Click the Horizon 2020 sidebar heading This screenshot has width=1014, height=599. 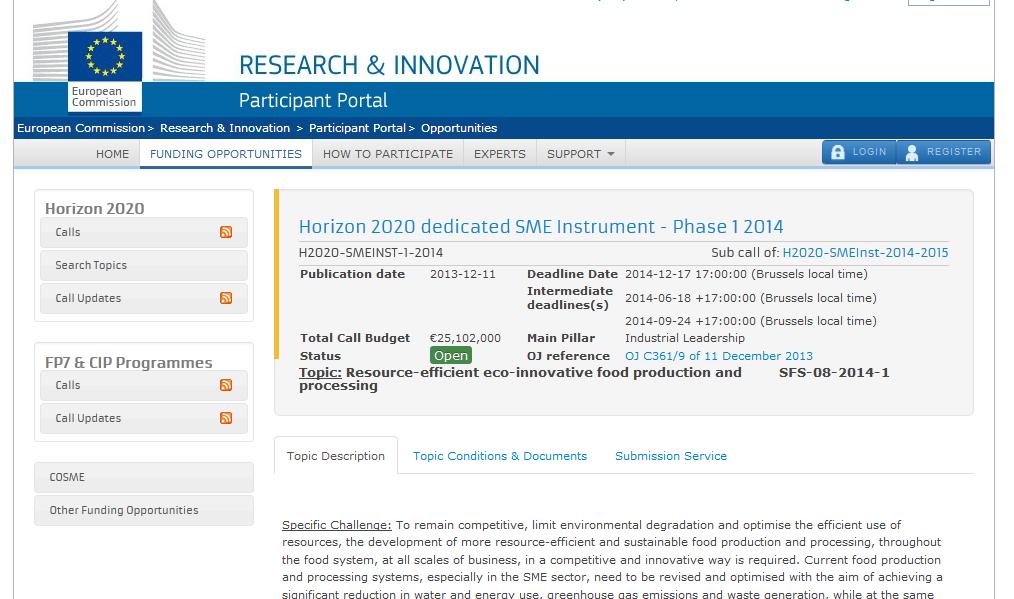pyautogui.click(x=94, y=208)
